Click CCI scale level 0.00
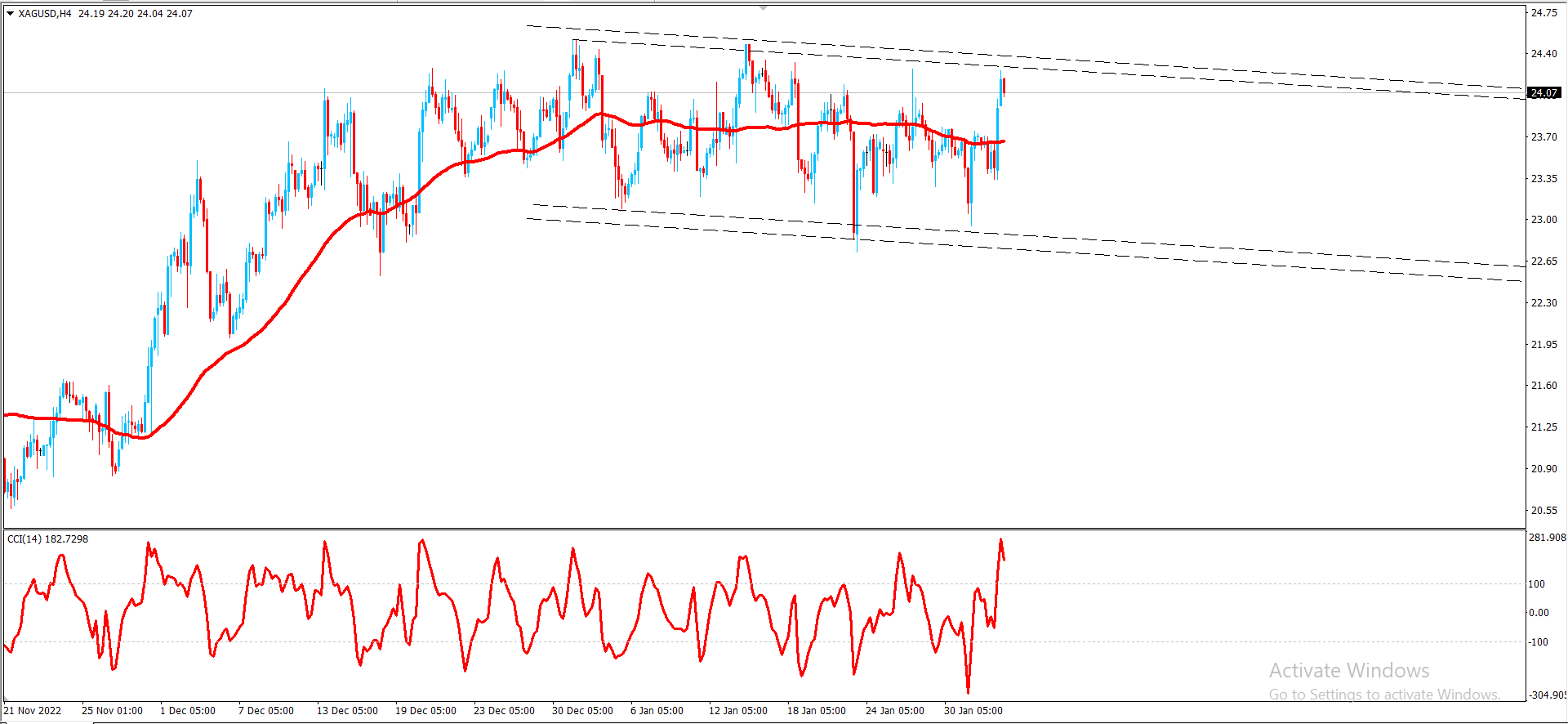The height and width of the screenshot is (724, 1568). 1539,613
